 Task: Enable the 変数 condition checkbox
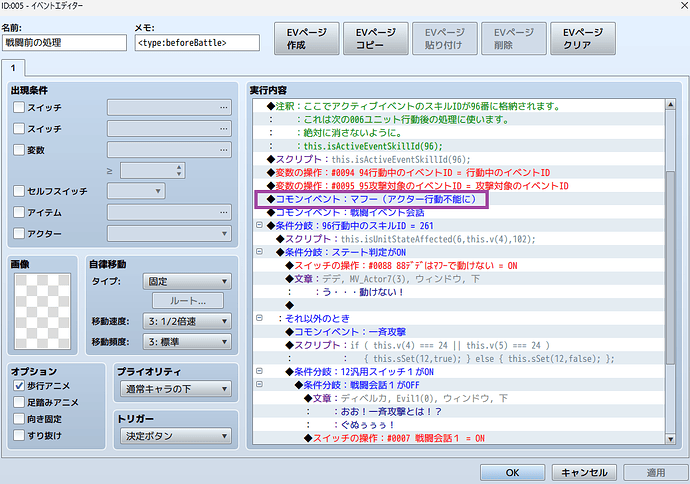(19, 150)
